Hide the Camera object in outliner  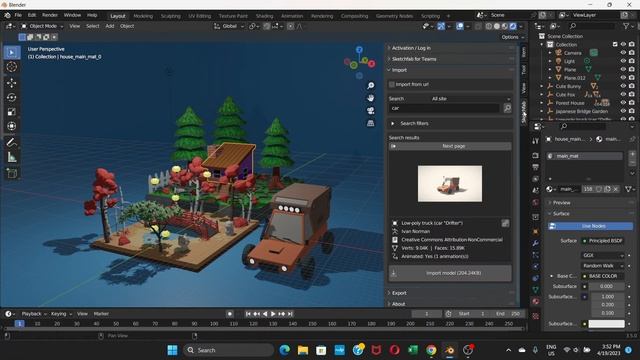[x=623, y=53]
